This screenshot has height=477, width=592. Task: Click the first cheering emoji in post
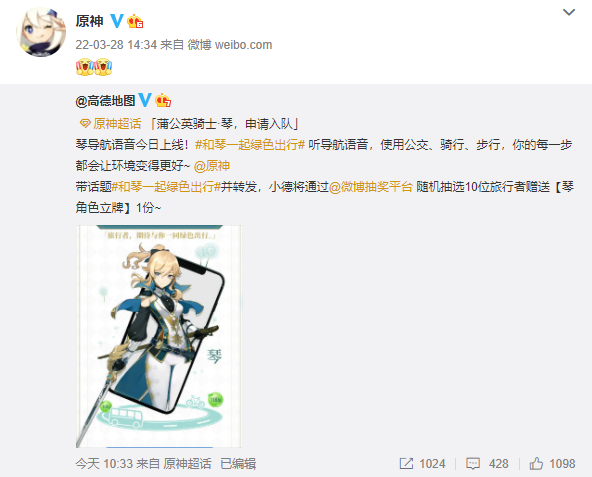85,67
